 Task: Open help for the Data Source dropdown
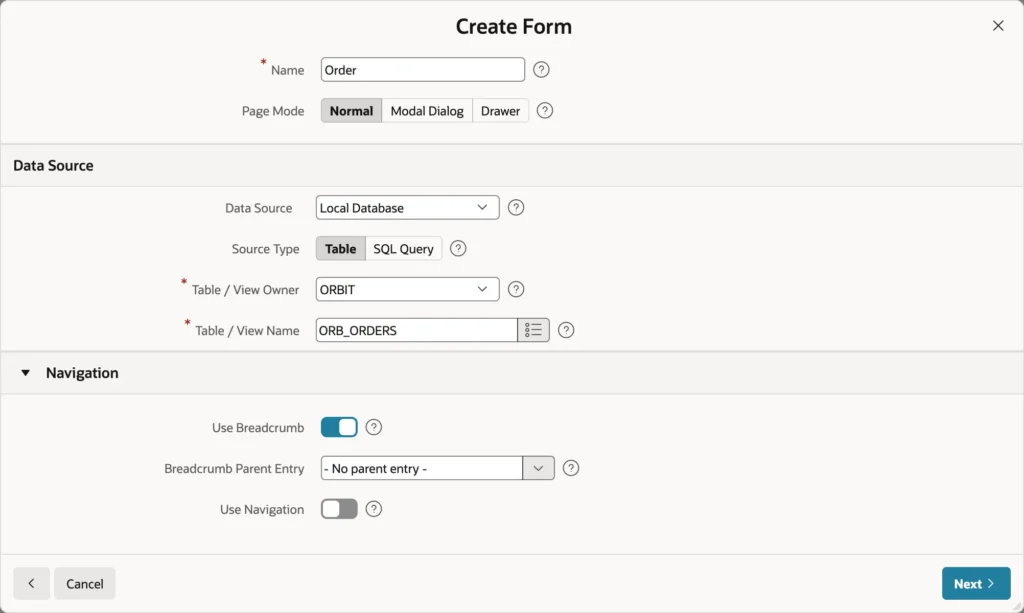pos(516,208)
